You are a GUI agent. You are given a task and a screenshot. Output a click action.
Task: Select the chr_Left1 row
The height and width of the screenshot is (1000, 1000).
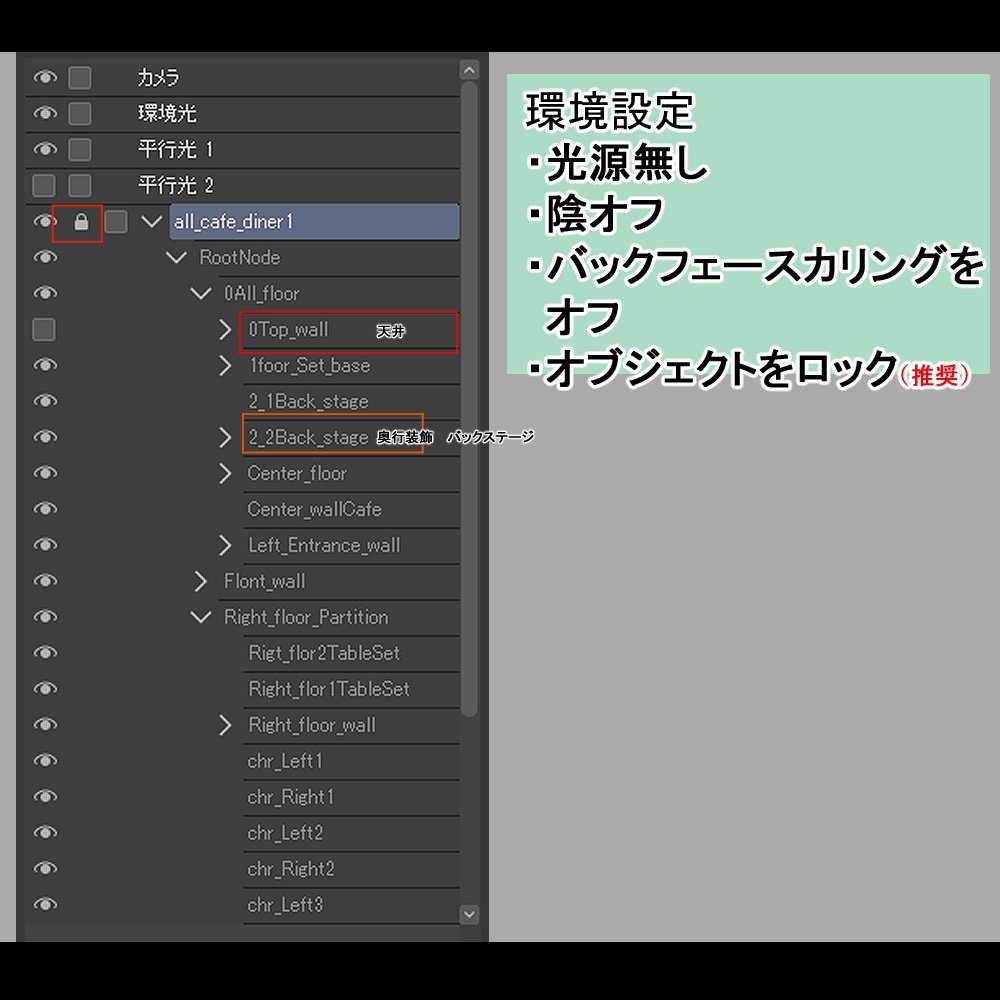tap(351, 761)
